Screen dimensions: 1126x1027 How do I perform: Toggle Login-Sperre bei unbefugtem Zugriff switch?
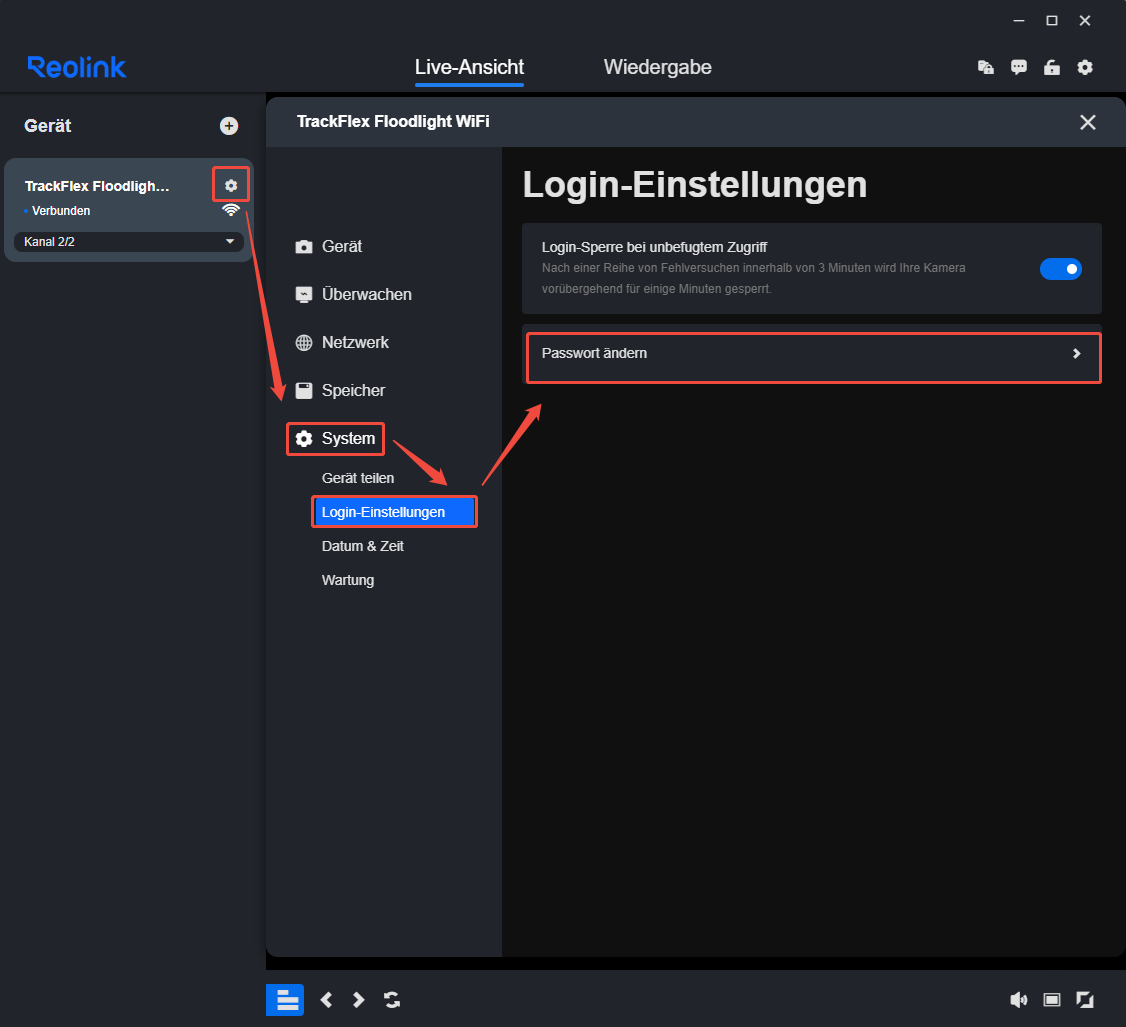pyautogui.click(x=1060, y=269)
